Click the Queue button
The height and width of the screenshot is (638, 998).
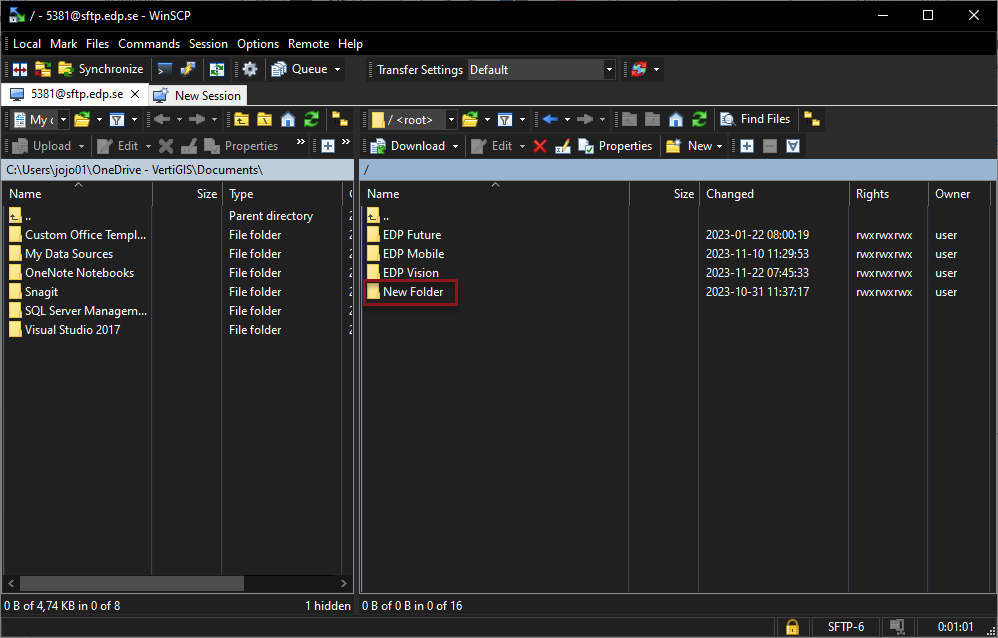click(x=300, y=69)
